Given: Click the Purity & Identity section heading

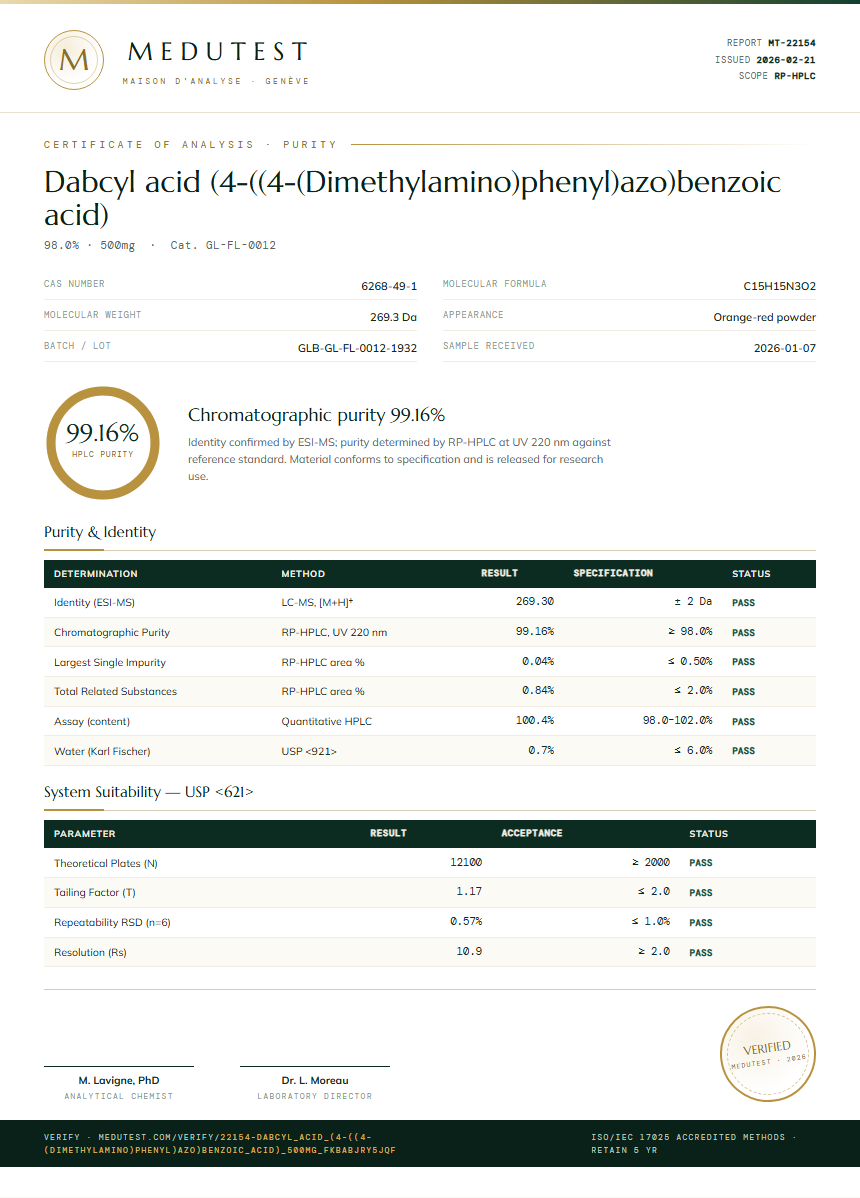Looking at the screenshot, I should click(100, 532).
